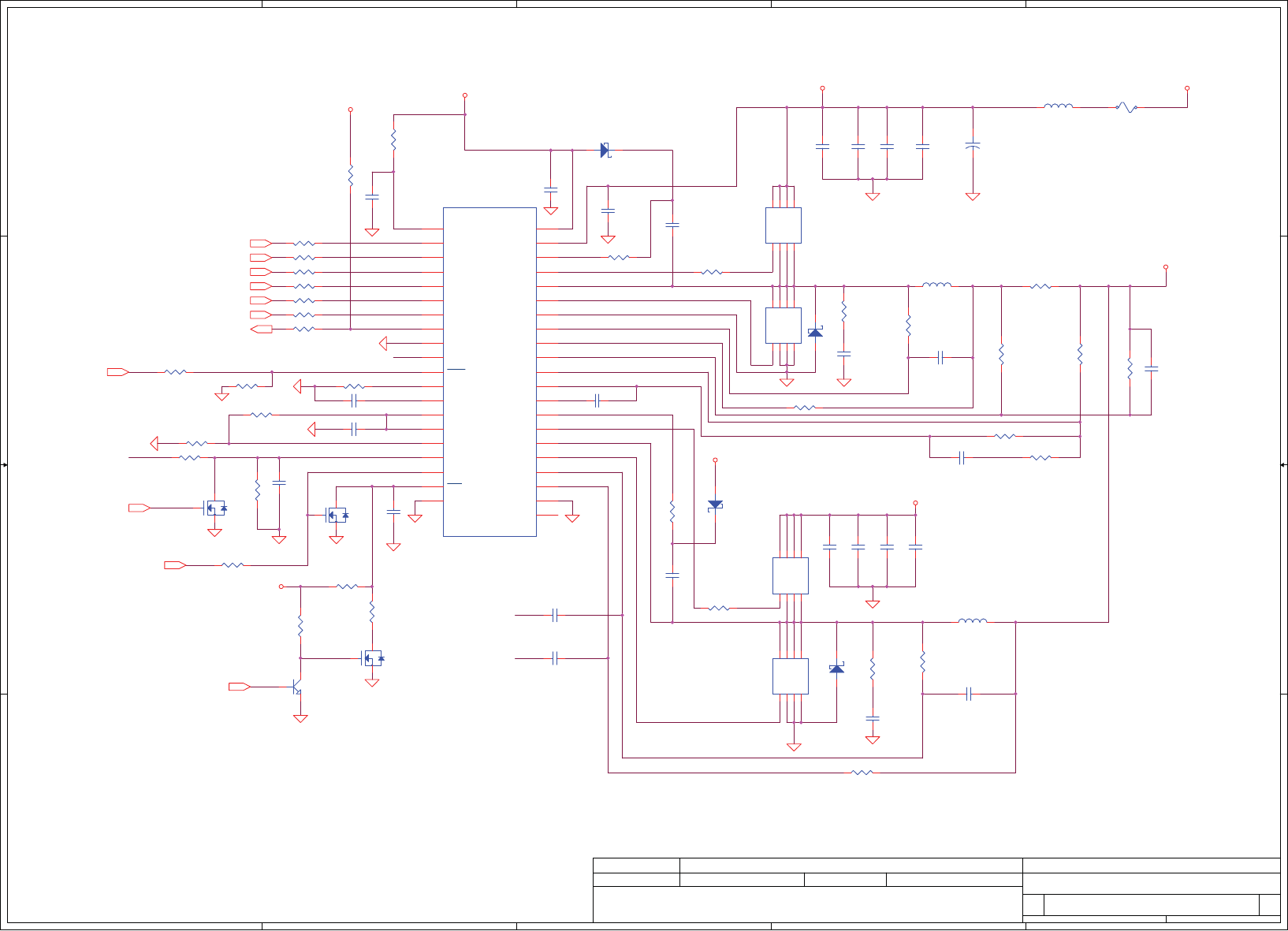Click the NPN transistor symbol

pyautogui.click(x=297, y=687)
